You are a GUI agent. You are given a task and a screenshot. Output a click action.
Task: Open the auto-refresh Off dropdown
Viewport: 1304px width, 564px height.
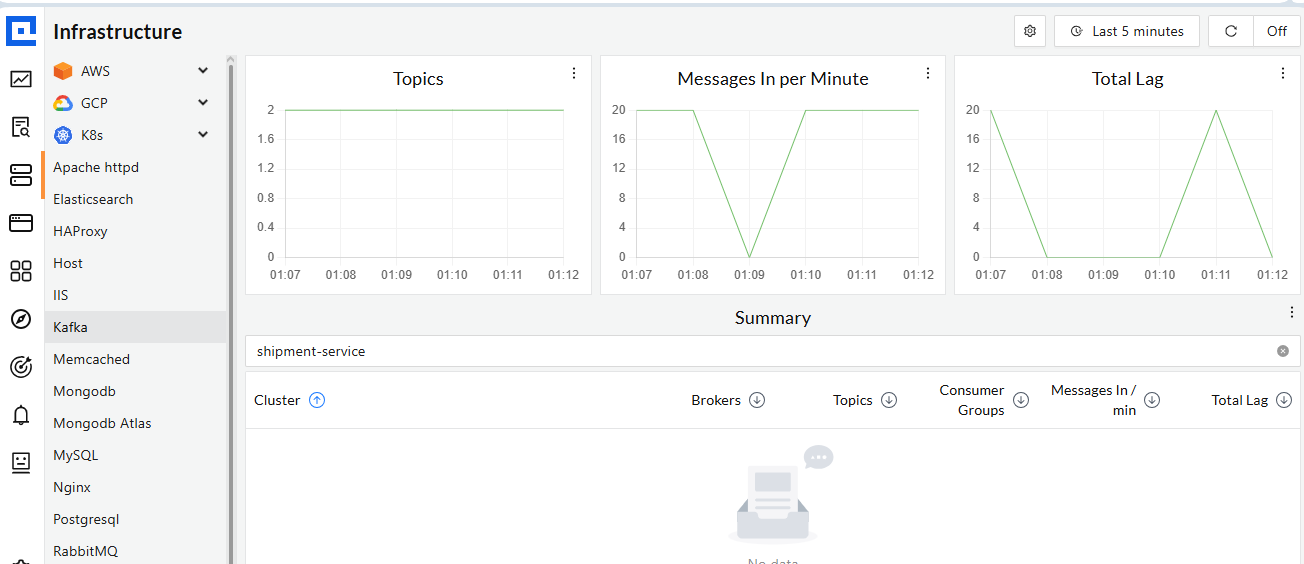point(1277,31)
